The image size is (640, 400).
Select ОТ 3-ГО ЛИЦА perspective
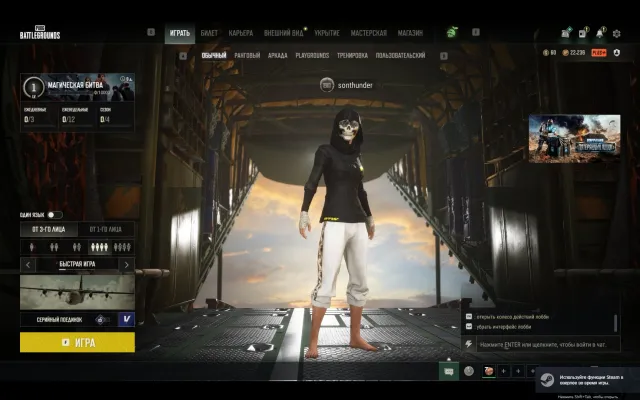tap(49, 229)
